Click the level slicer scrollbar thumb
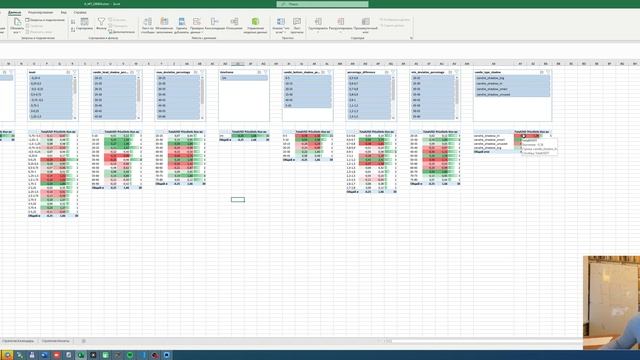The width and height of the screenshot is (640, 360). [x=75, y=86]
